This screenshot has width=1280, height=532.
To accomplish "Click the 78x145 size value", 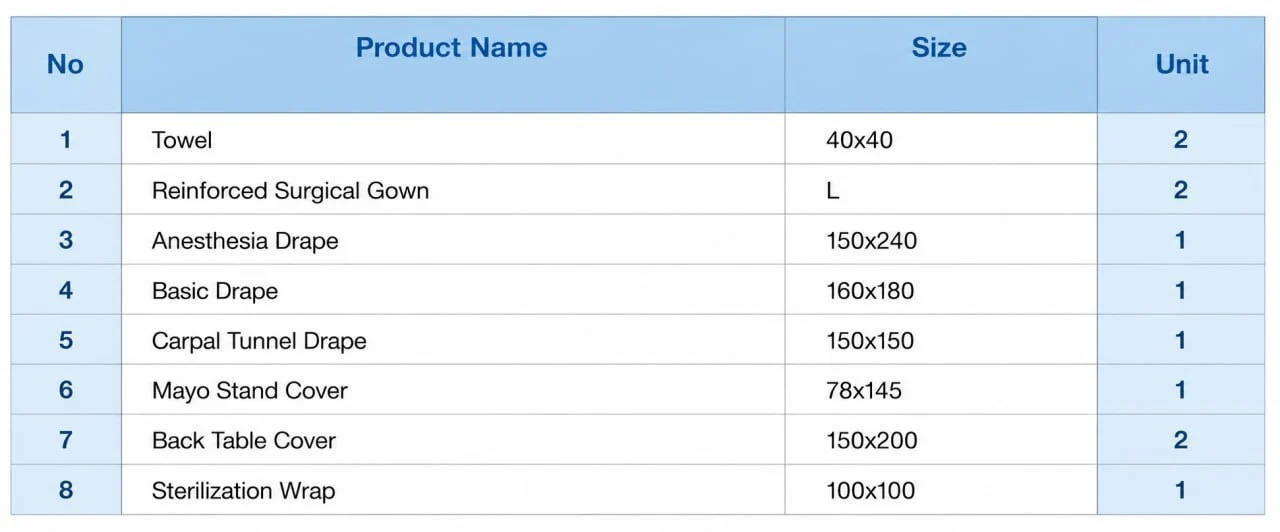I will tap(863, 390).
